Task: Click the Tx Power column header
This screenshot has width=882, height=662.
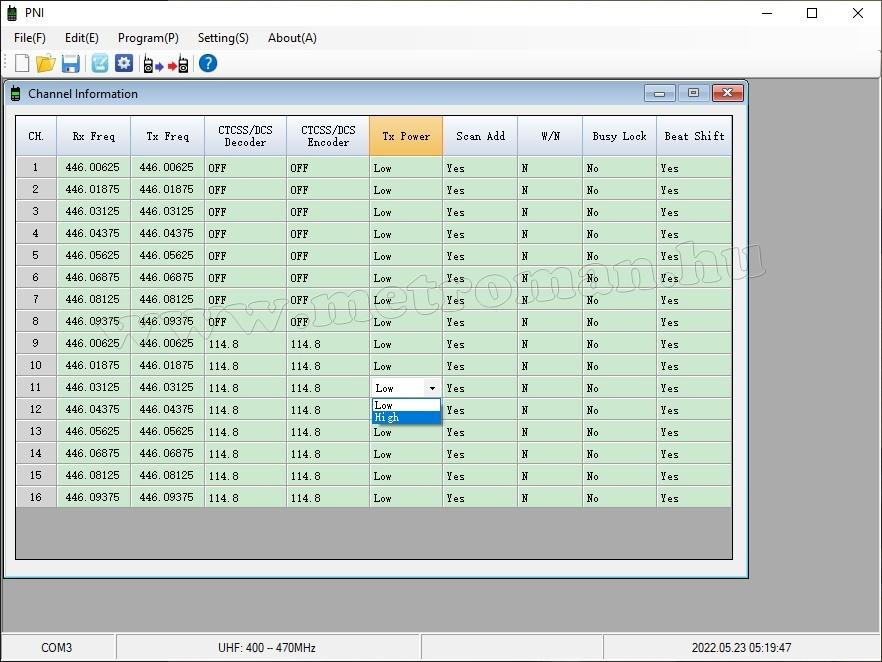Action: point(406,136)
